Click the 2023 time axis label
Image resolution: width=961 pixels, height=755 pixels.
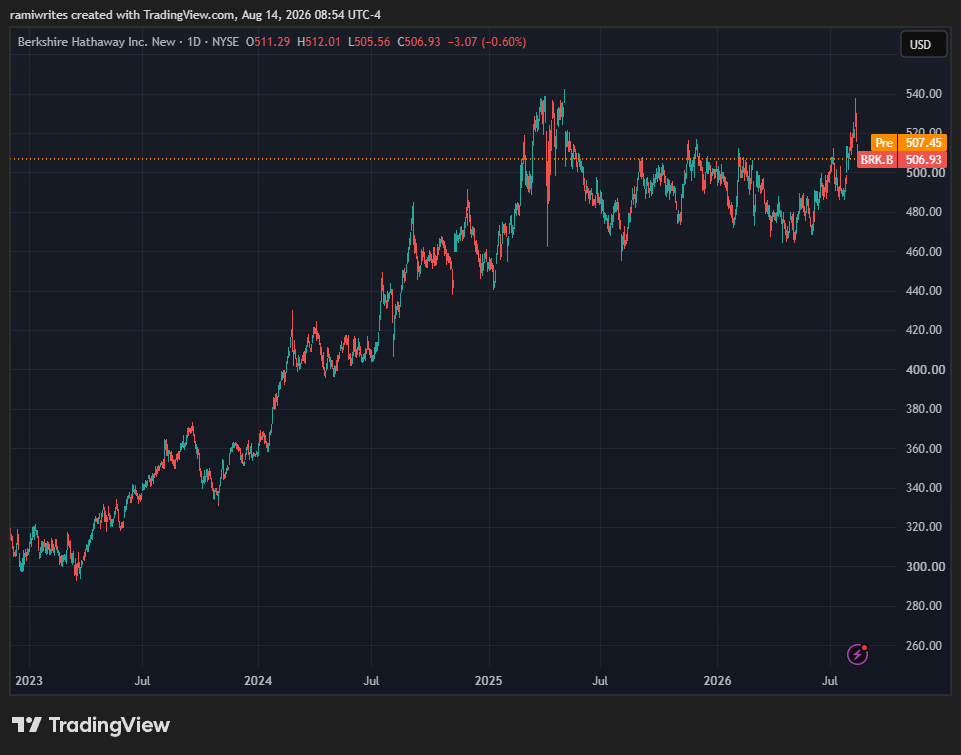point(29,681)
